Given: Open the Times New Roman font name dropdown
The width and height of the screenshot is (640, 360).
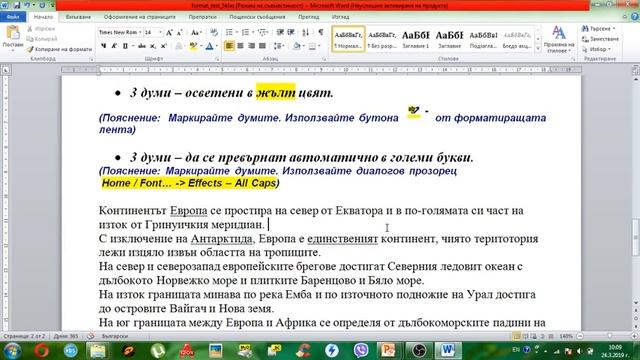Looking at the screenshot, I should tap(140, 32).
